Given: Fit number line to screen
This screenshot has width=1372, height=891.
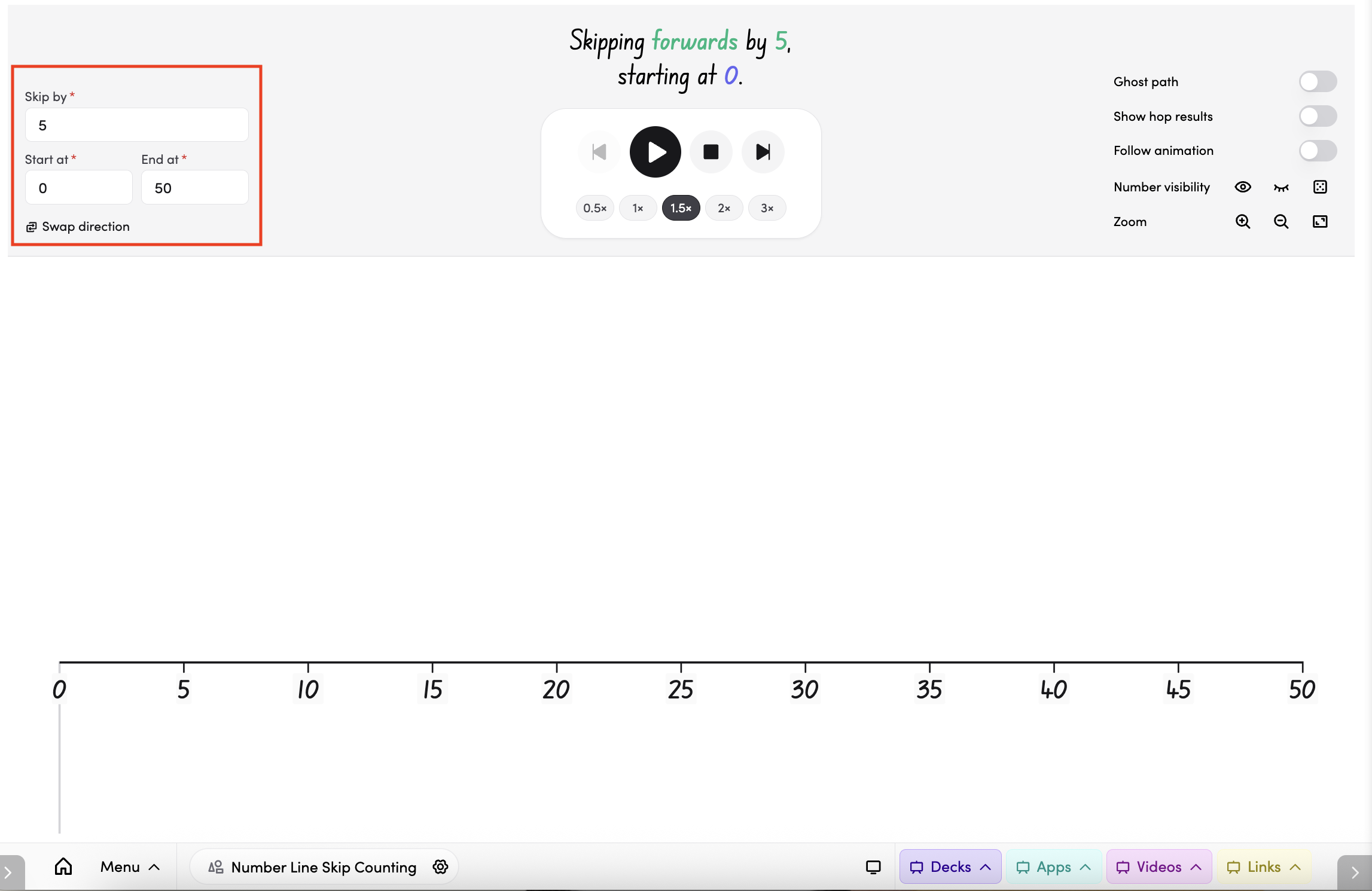Looking at the screenshot, I should point(1319,222).
